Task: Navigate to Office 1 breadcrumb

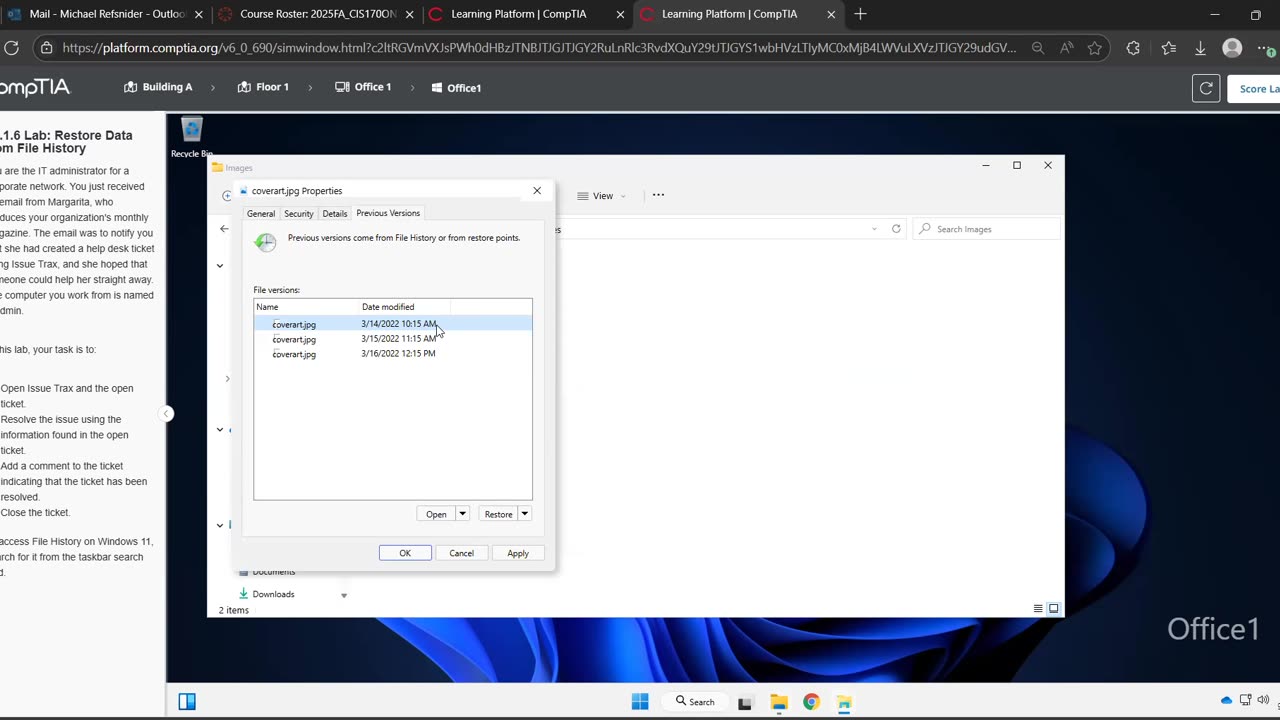Action: tap(363, 87)
